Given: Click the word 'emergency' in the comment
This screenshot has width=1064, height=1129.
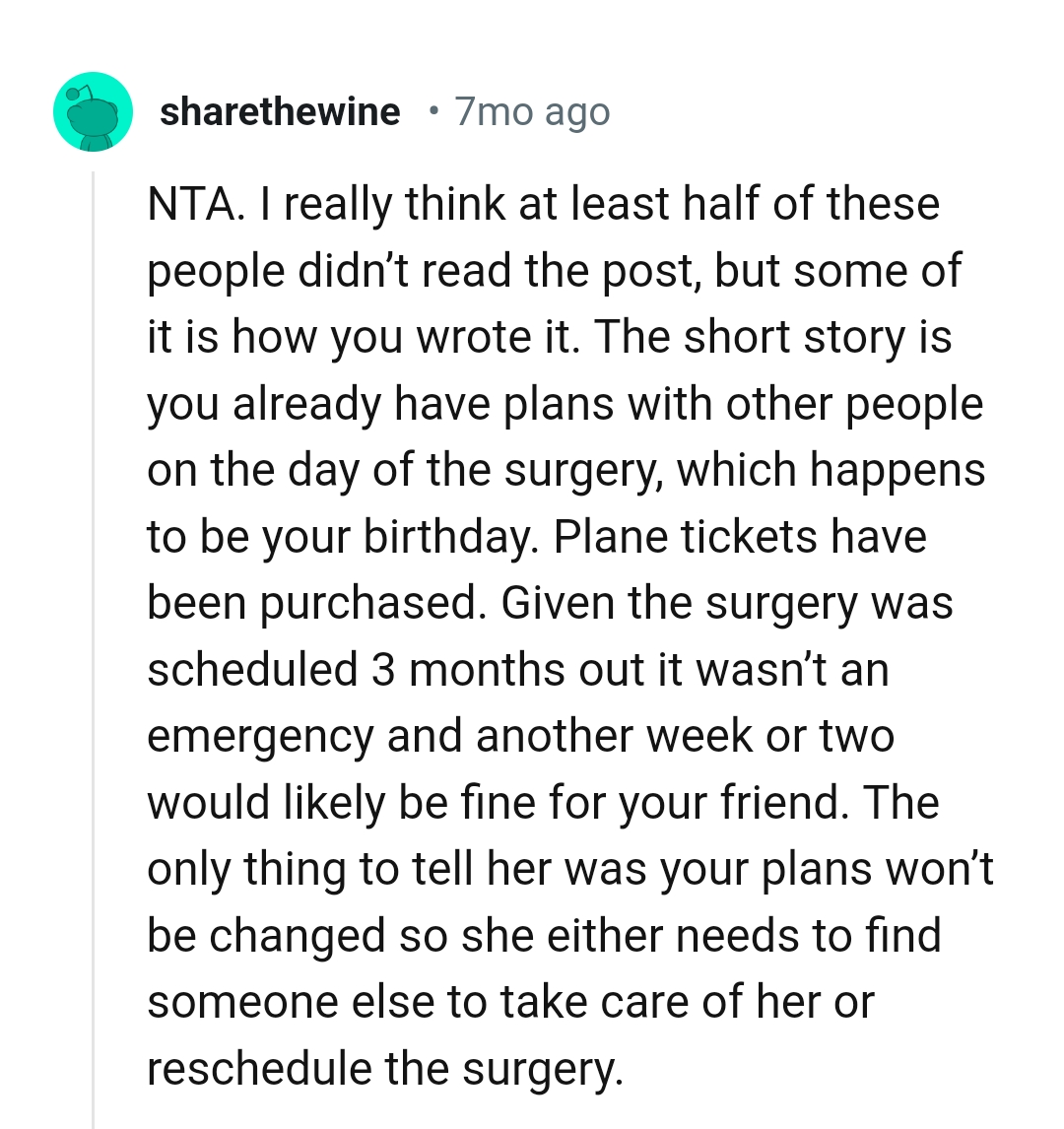Looking at the screenshot, I should click(260, 737).
